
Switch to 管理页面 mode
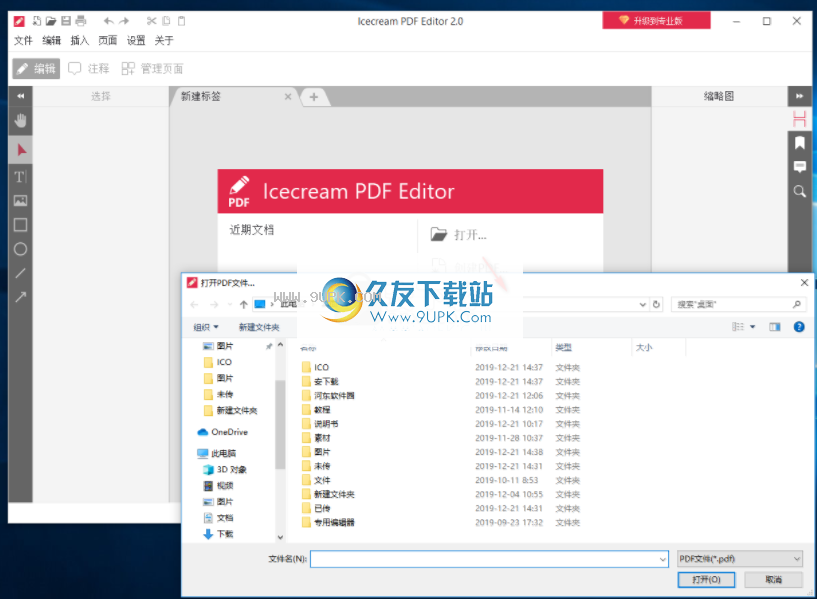click(153, 69)
